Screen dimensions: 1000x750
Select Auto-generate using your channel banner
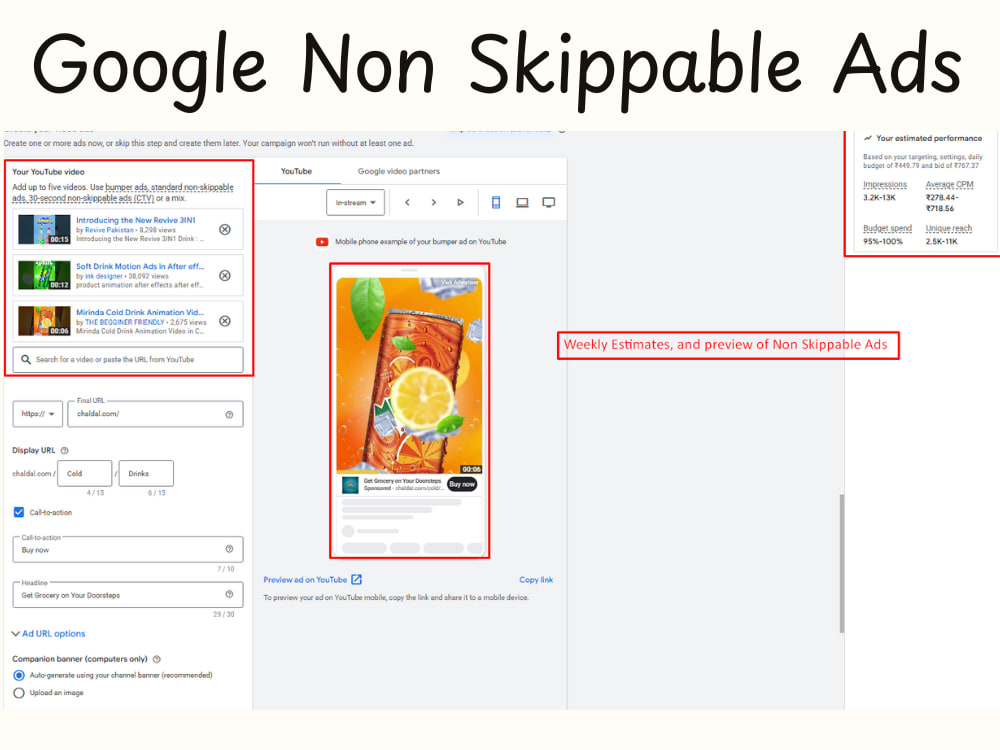click(19, 675)
